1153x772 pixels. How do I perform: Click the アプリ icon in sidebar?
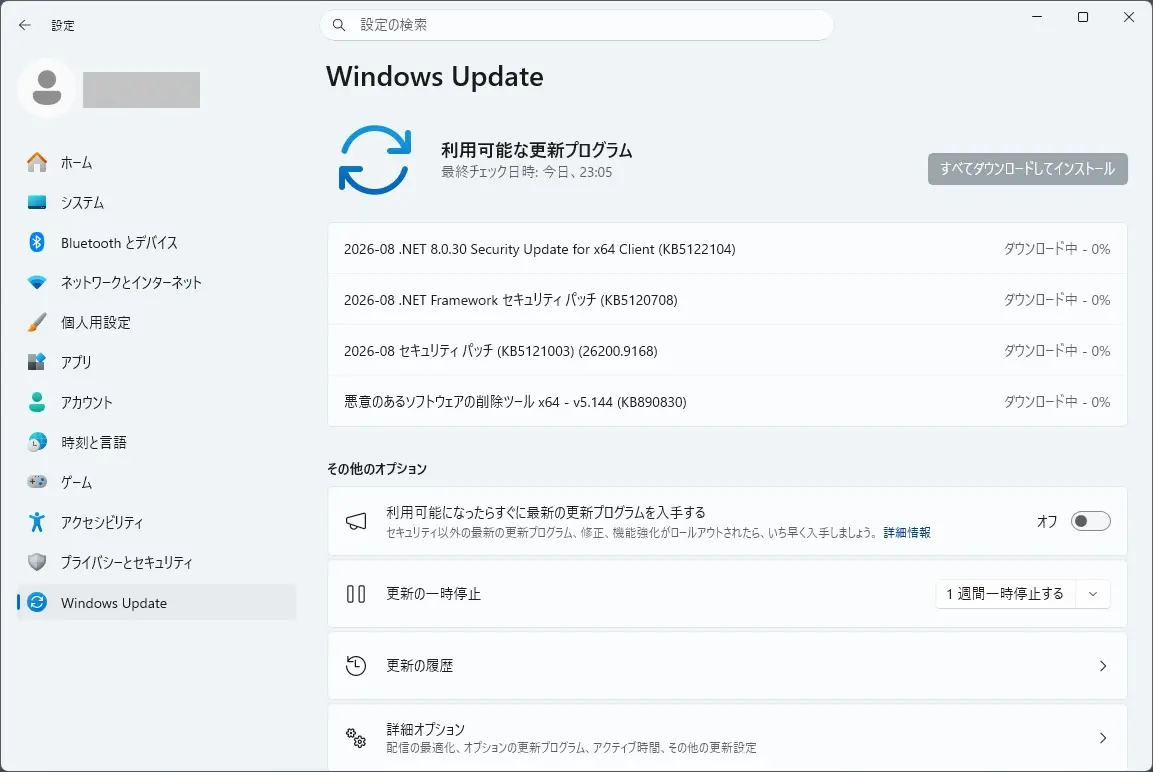37,362
